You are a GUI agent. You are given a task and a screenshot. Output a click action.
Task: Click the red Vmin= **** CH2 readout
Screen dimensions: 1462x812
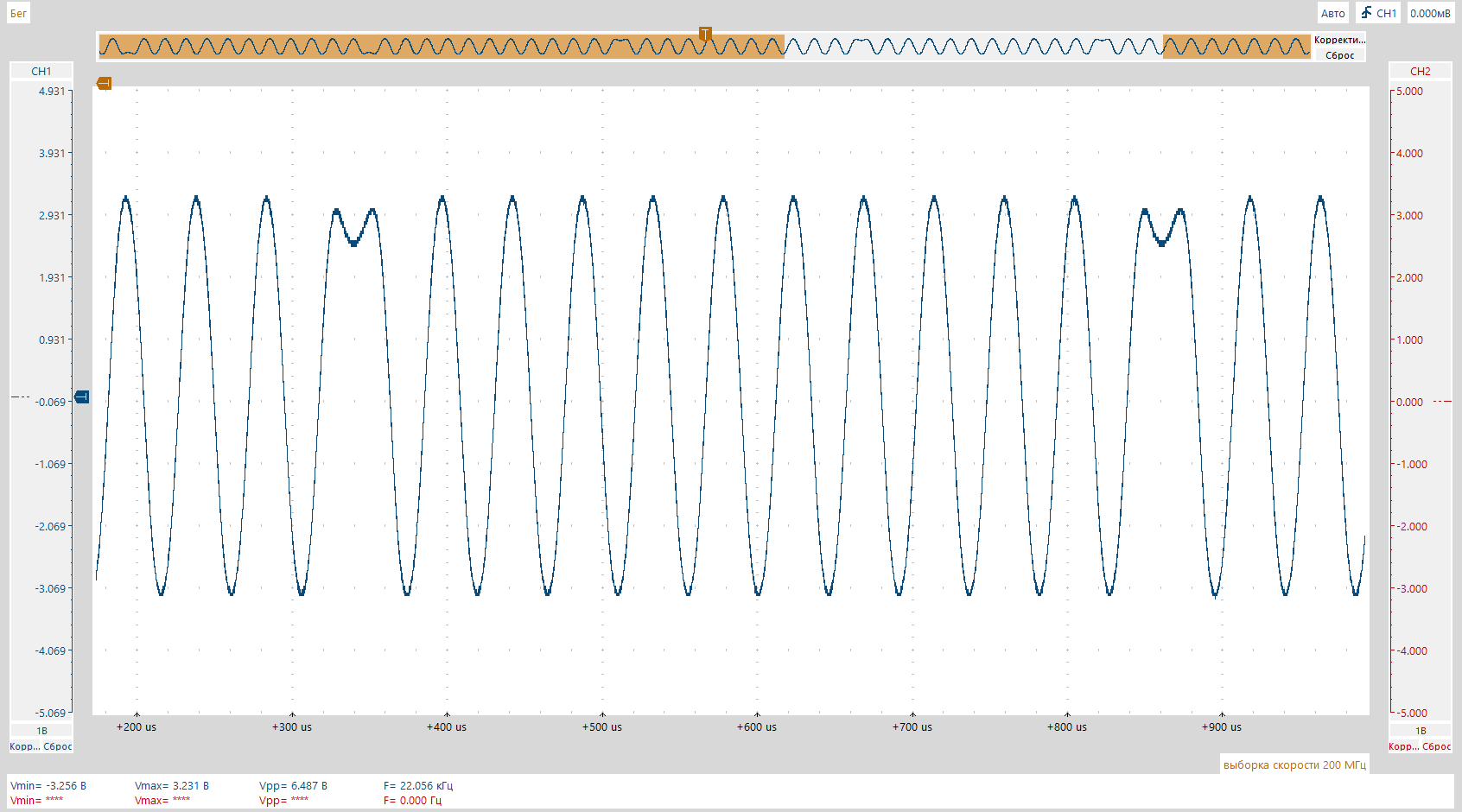click(37, 801)
